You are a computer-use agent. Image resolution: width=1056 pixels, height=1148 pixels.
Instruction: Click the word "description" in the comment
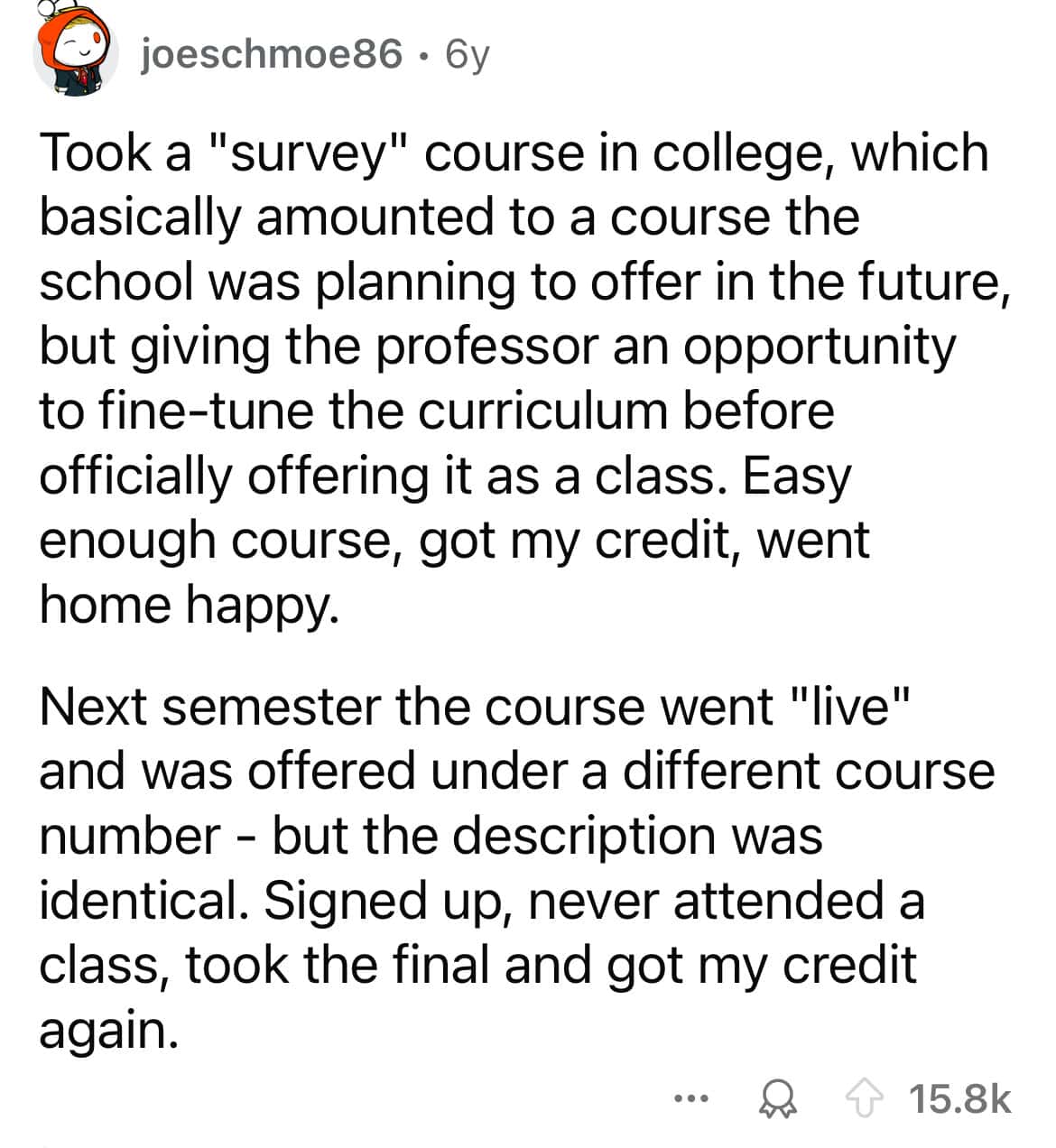(x=581, y=836)
